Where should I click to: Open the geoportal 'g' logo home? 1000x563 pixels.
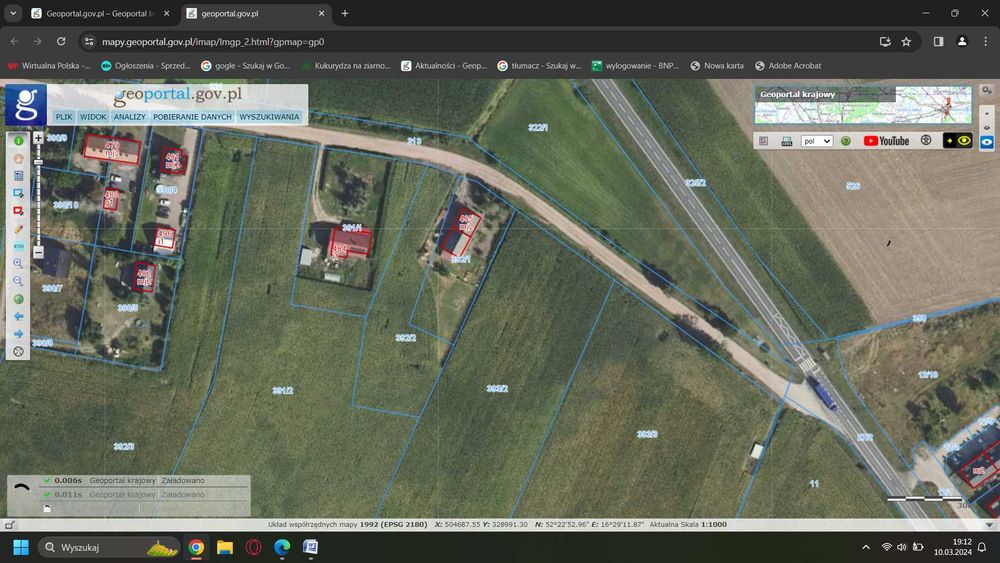(26, 105)
